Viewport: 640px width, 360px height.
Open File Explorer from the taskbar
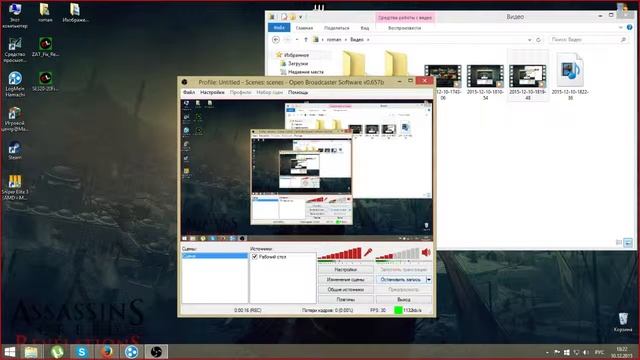[x=31, y=352]
